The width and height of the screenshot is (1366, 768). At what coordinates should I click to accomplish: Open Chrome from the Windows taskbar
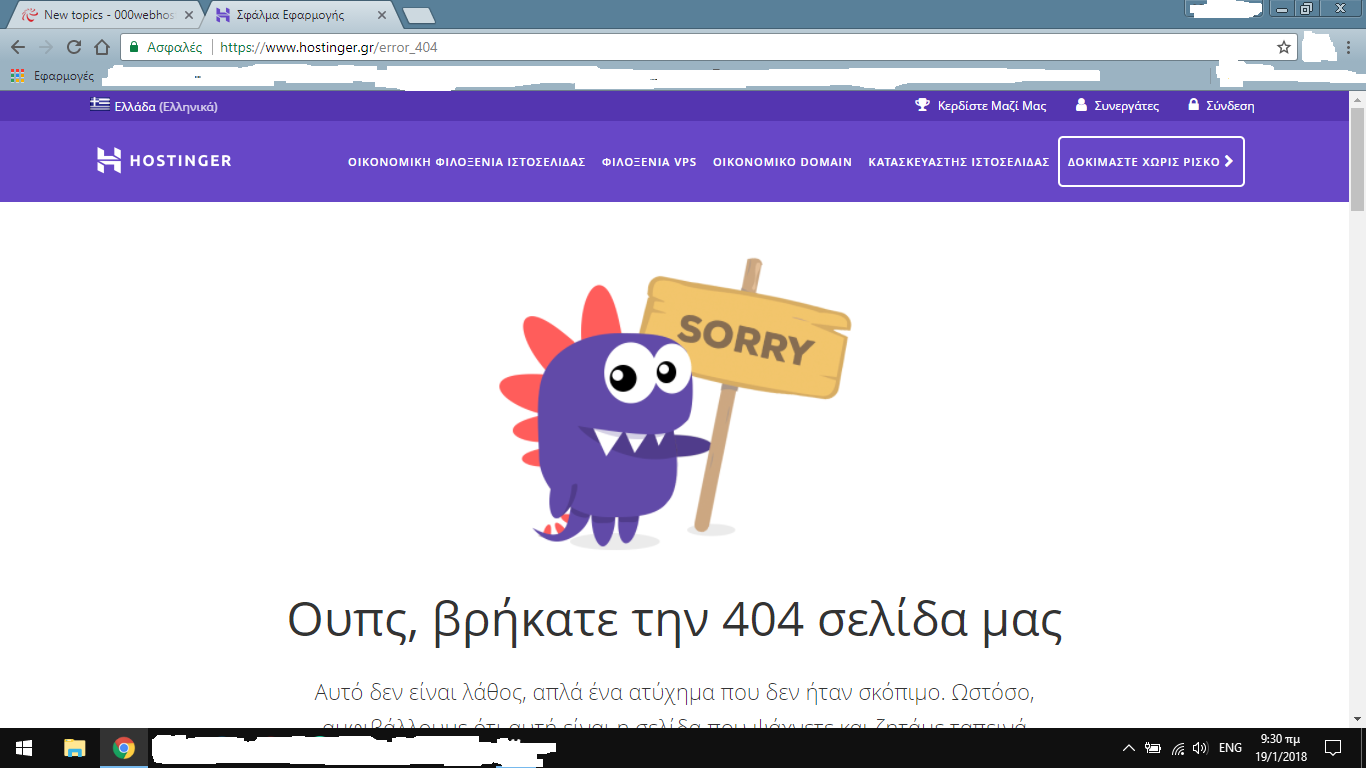pyautogui.click(x=124, y=748)
